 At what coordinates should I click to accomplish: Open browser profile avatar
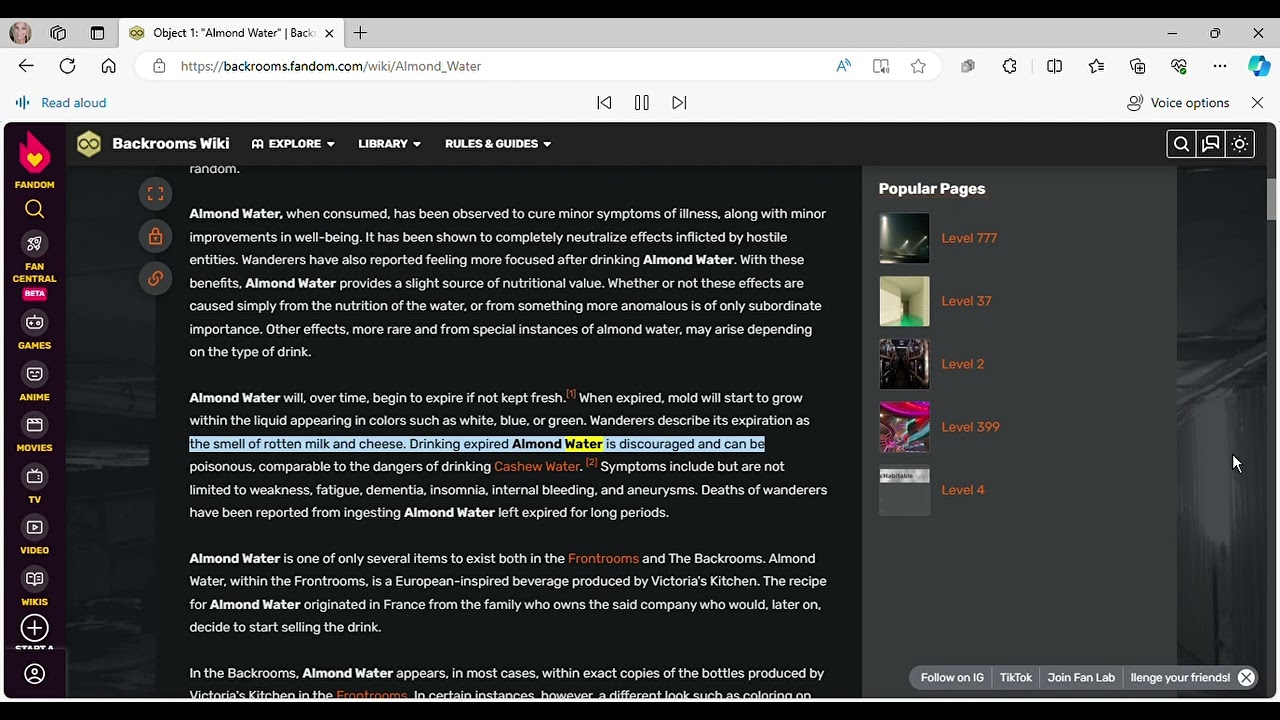coord(20,33)
